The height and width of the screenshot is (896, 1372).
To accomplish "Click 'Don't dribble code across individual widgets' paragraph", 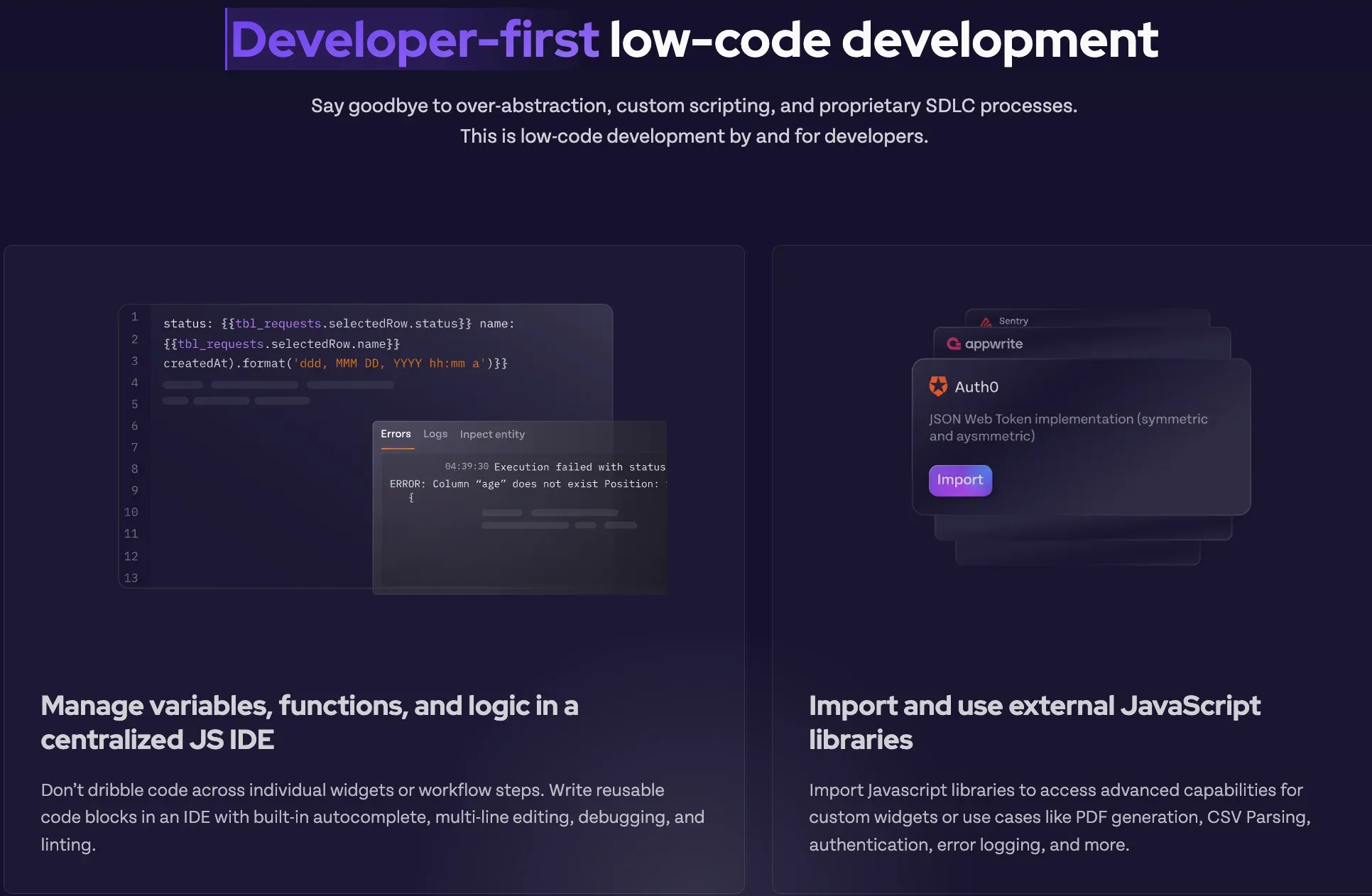I will click(x=372, y=817).
